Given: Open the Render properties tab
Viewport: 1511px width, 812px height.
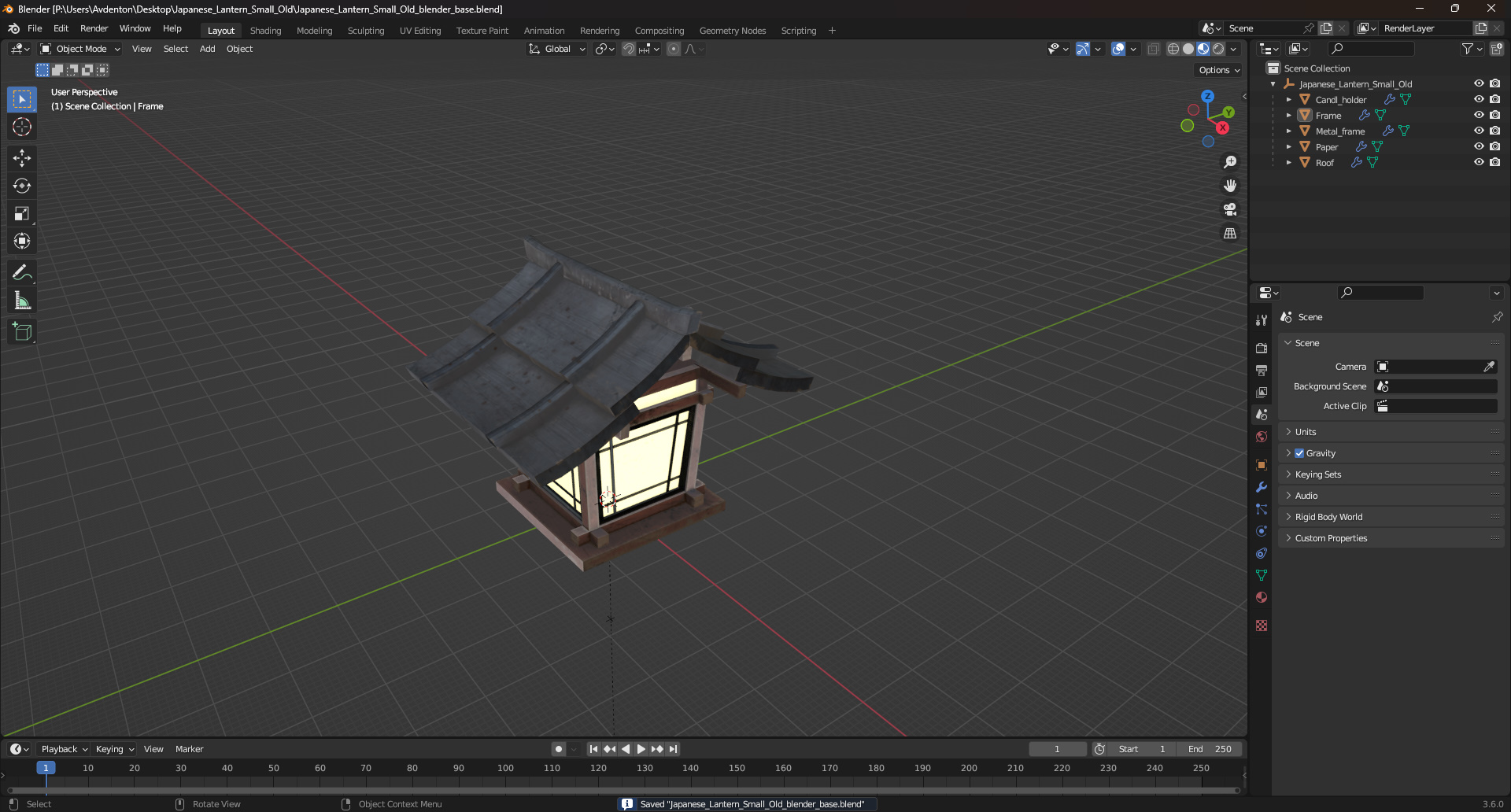Looking at the screenshot, I should click(1262, 348).
